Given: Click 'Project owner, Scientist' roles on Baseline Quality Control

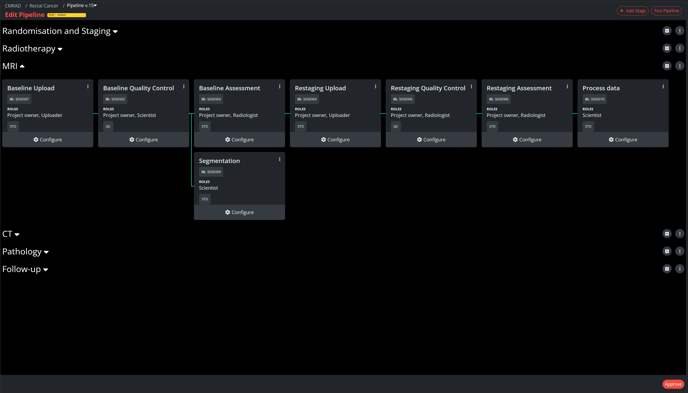Looking at the screenshot, I should pos(129,115).
